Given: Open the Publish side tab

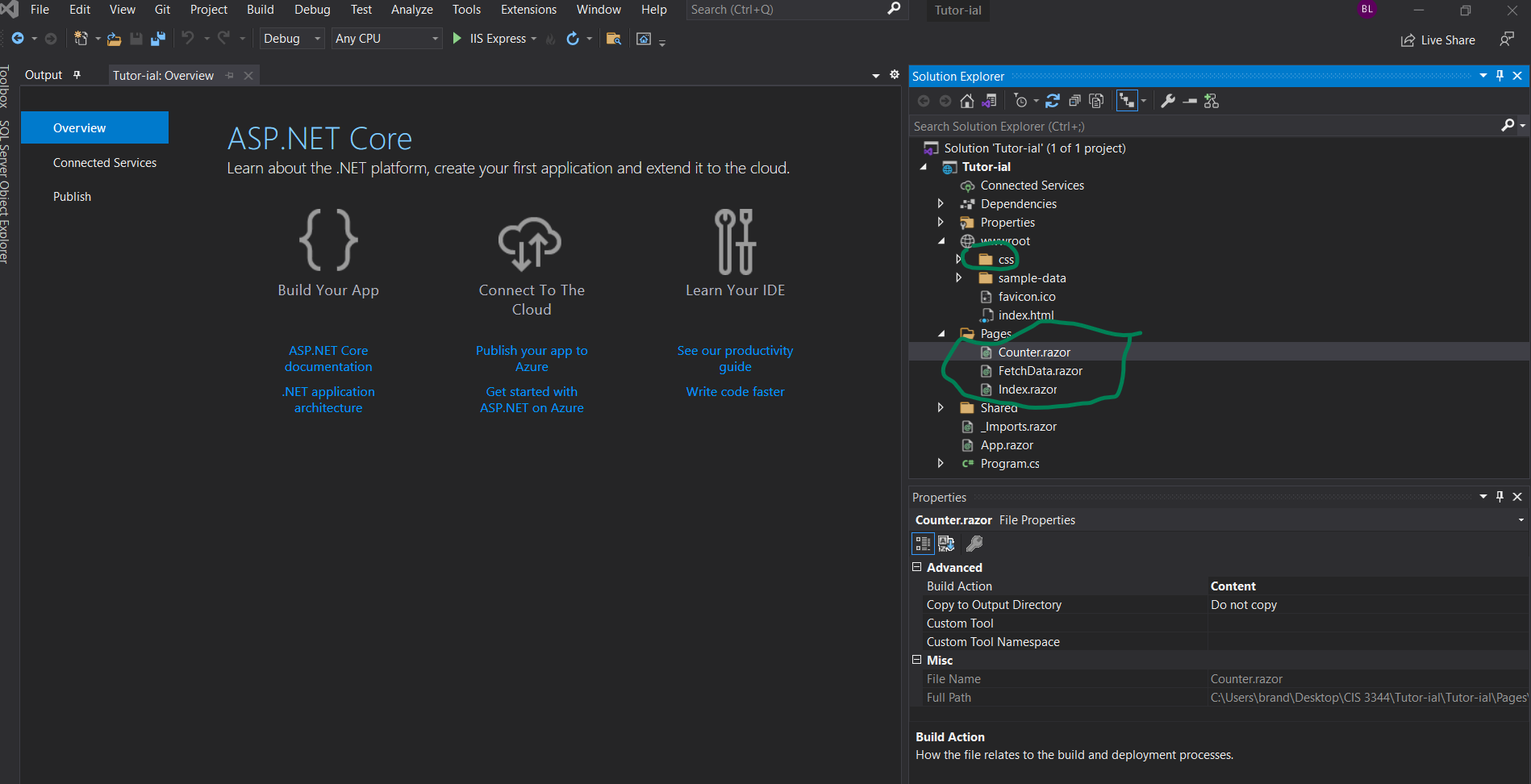Looking at the screenshot, I should click(72, 197).
